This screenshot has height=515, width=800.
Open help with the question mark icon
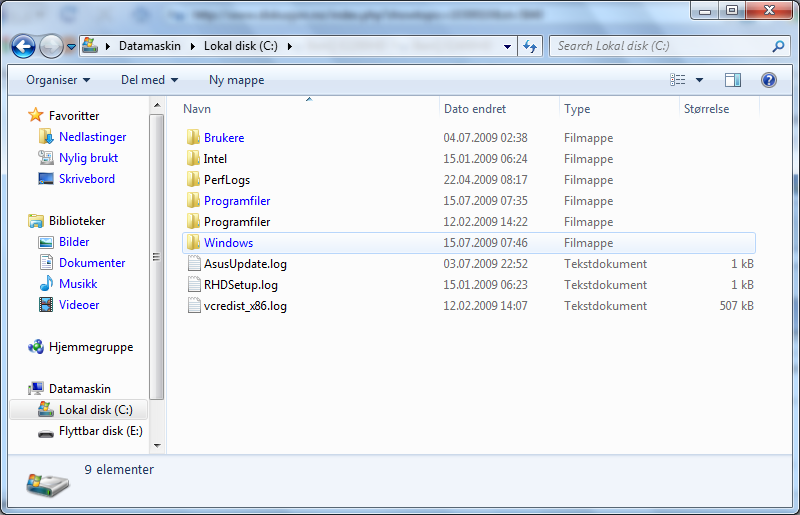769,80
